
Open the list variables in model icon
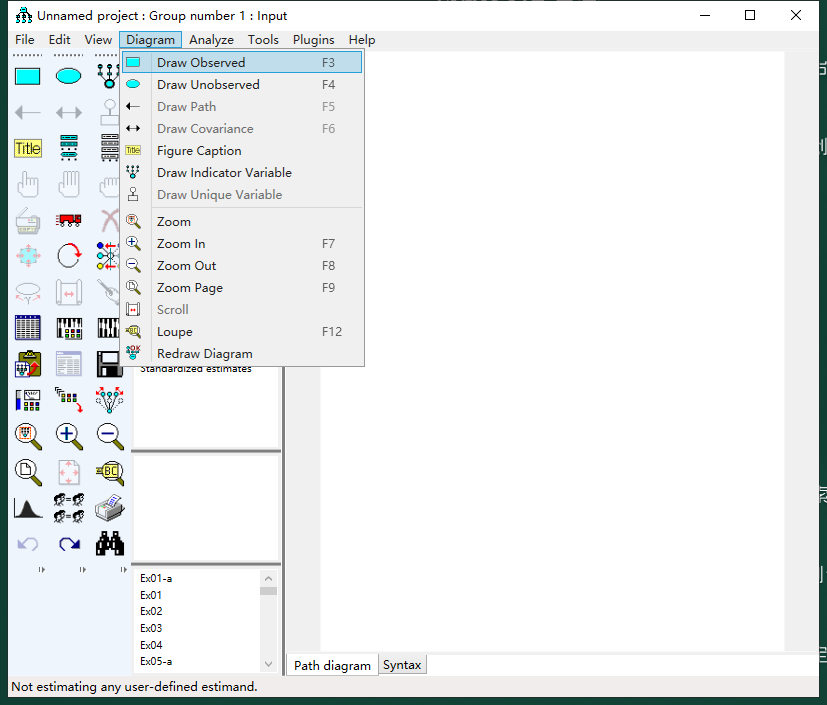pyautogui.click(x=69, y=148)
